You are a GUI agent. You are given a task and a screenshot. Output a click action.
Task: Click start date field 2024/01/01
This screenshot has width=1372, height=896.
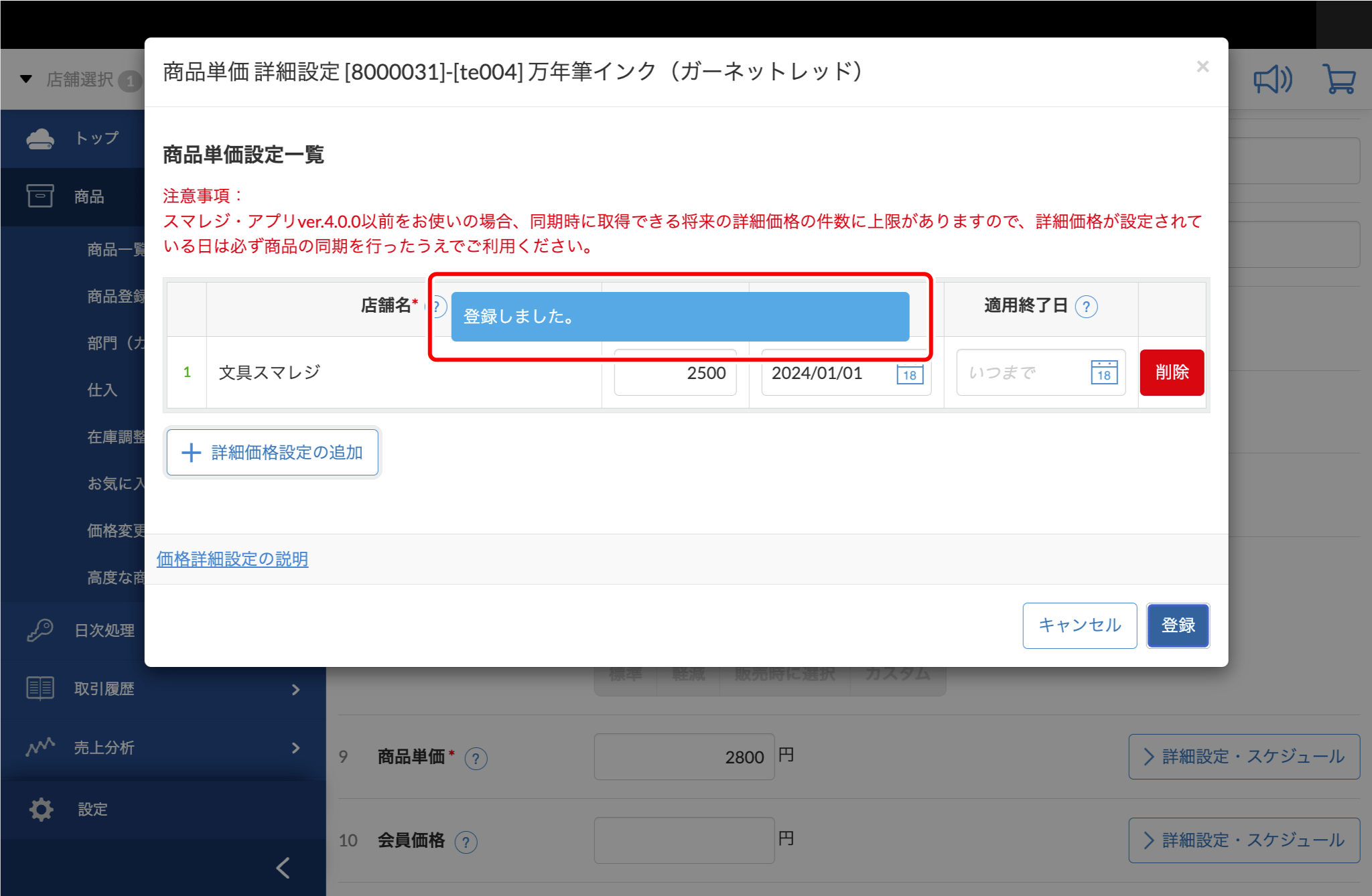click(x=846, y=373)
